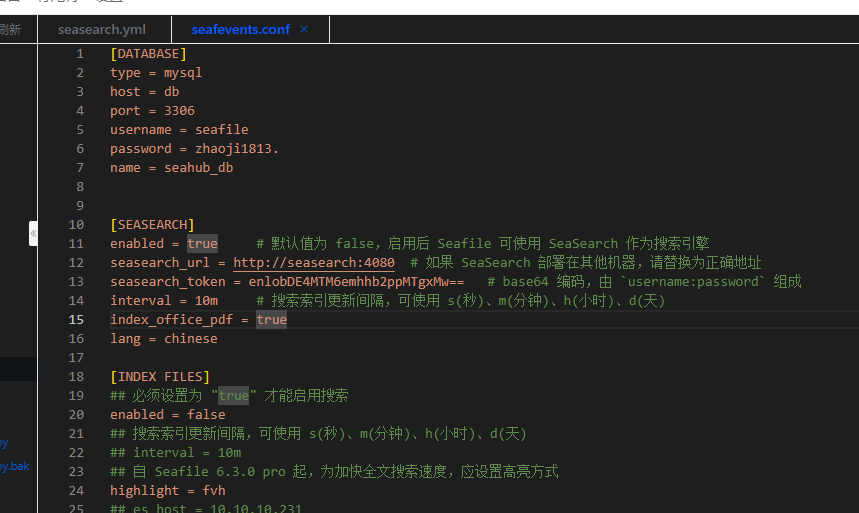This screenshot has height=513, width=859.
Task: Click the base64 comment on line 13
Action: coord(644,282)
